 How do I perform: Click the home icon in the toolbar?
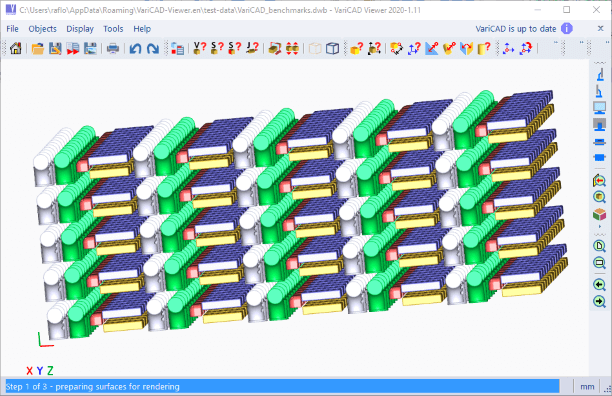coord(16,48)
